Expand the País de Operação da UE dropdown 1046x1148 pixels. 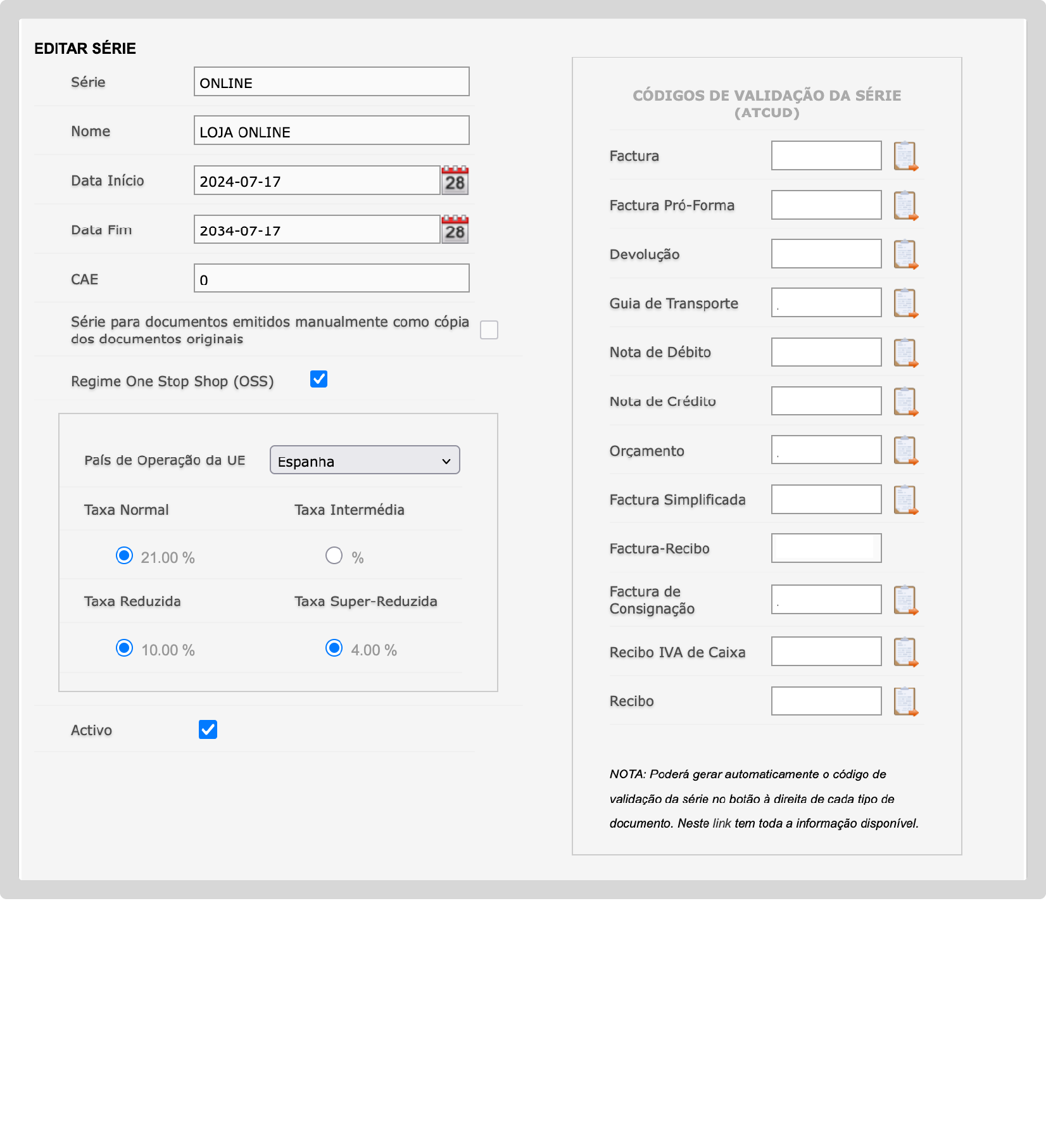click(x=365, y=460)
